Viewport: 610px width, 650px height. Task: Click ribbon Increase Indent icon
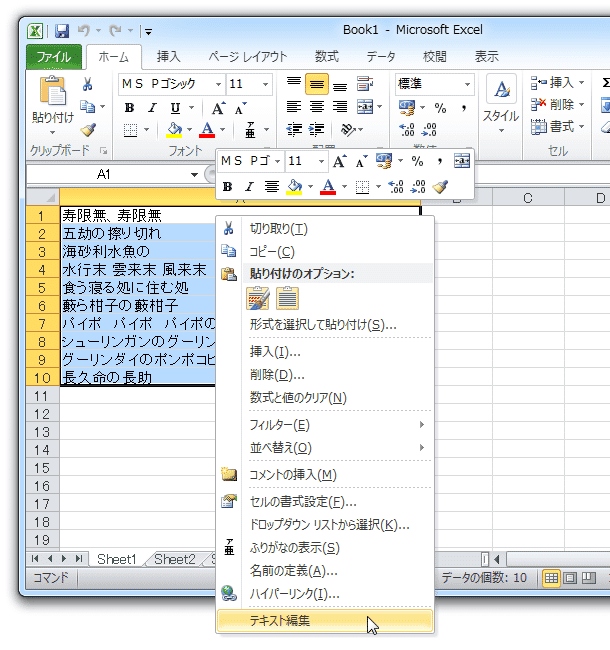pyautogui.click(x=317, y=130)
